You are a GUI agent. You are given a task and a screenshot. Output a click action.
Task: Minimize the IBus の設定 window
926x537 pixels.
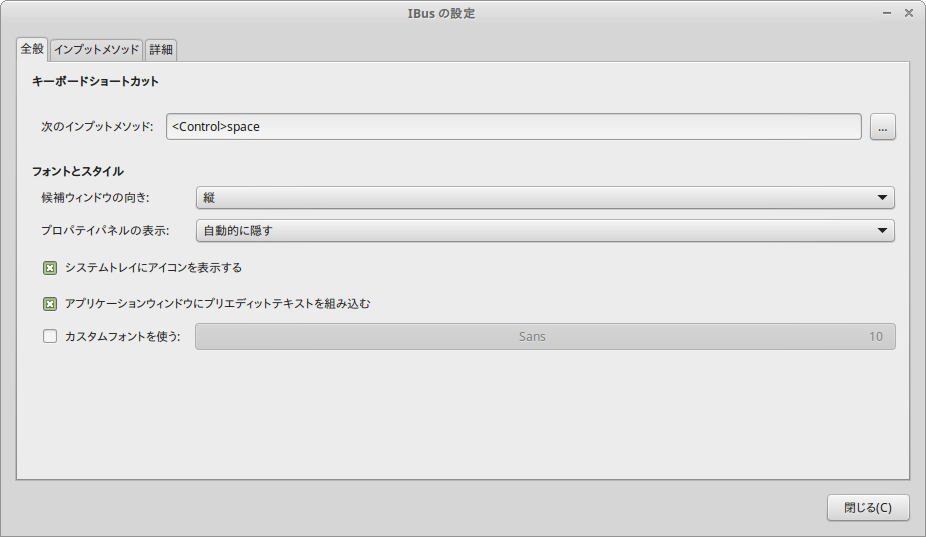pyautogui.click(x=887, y=13)
